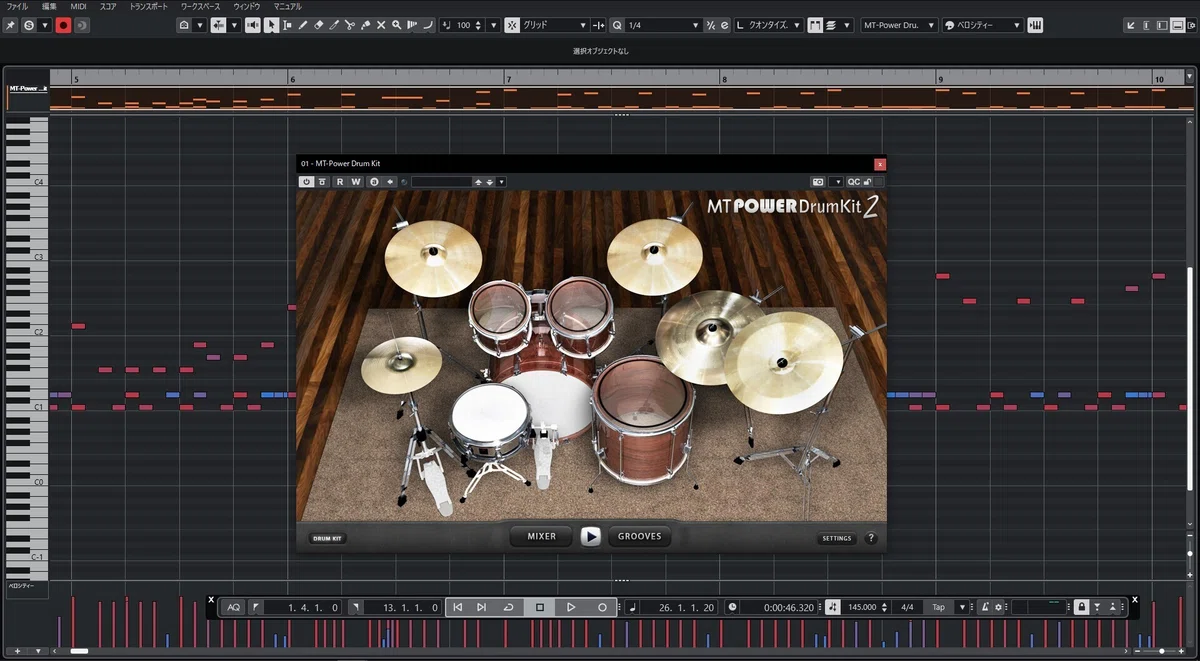Toggle Snap on/off button
Viewport: 1200px width, 661px height.
click(x=511, y=25)
